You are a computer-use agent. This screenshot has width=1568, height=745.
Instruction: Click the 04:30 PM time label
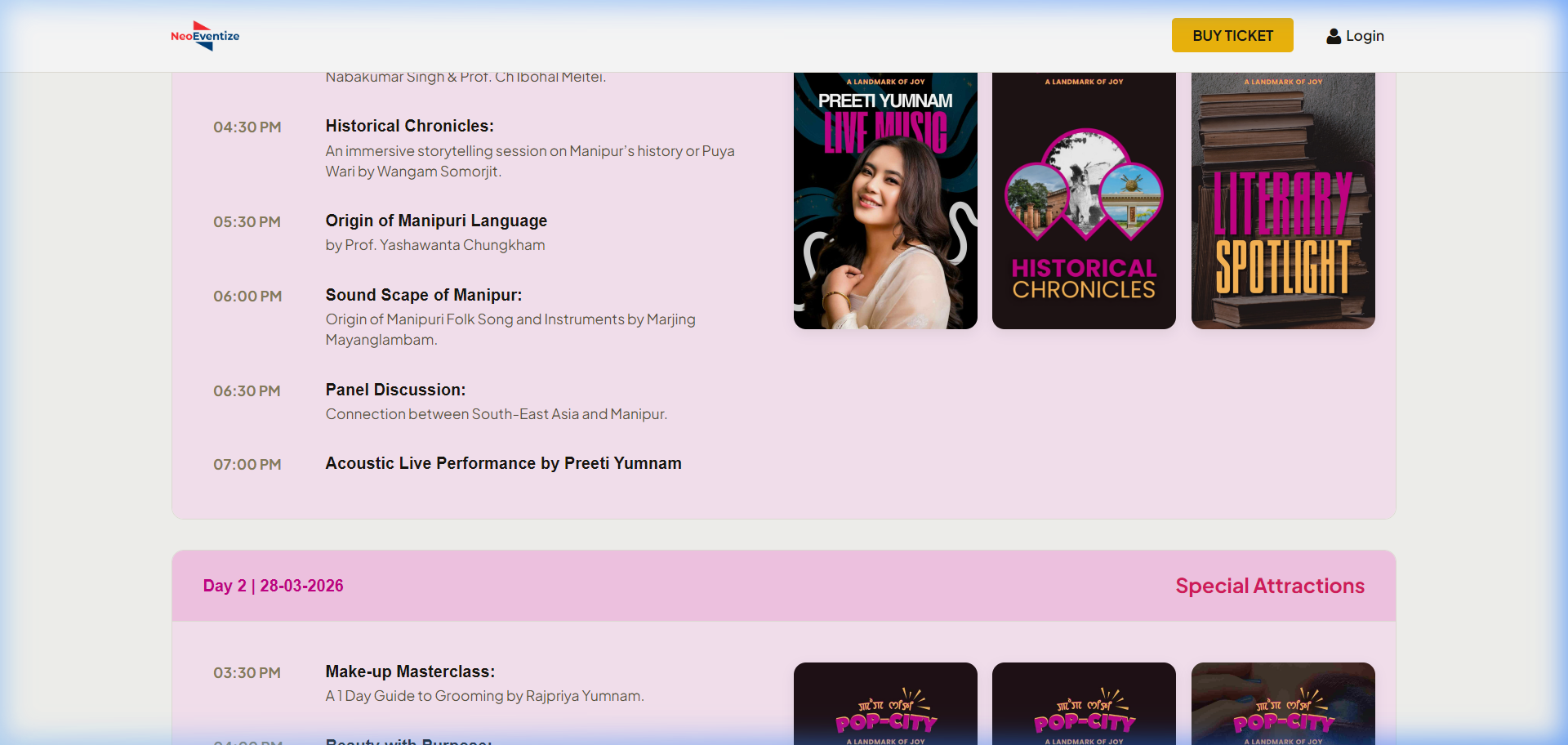[x=247, y=127]
